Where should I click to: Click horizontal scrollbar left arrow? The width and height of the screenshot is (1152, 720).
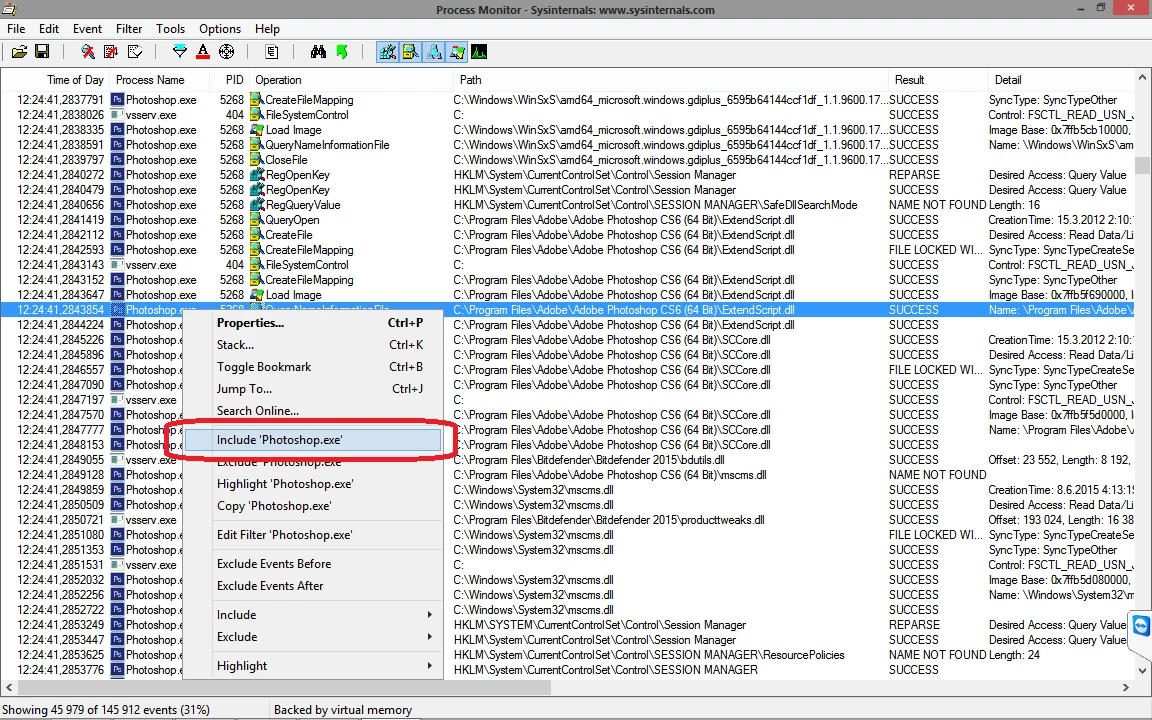[x=8, y=688]
